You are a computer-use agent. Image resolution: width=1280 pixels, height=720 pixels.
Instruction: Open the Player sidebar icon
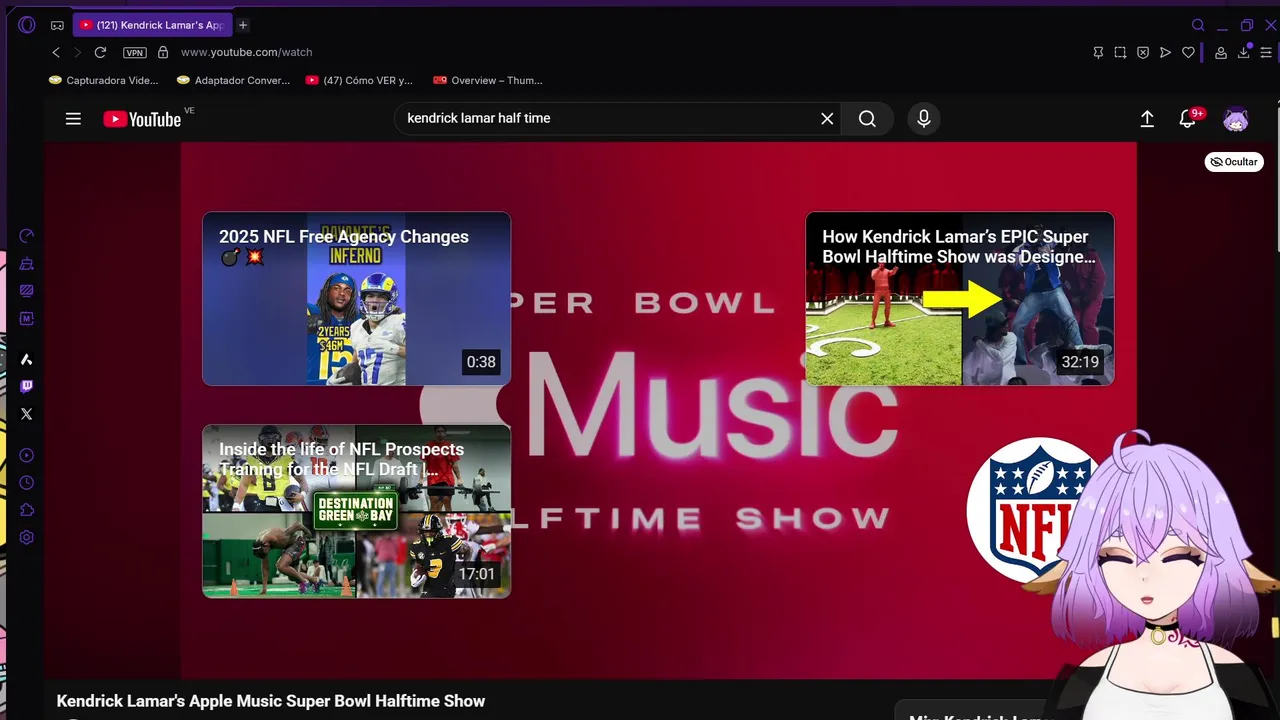tap(27, 455)
